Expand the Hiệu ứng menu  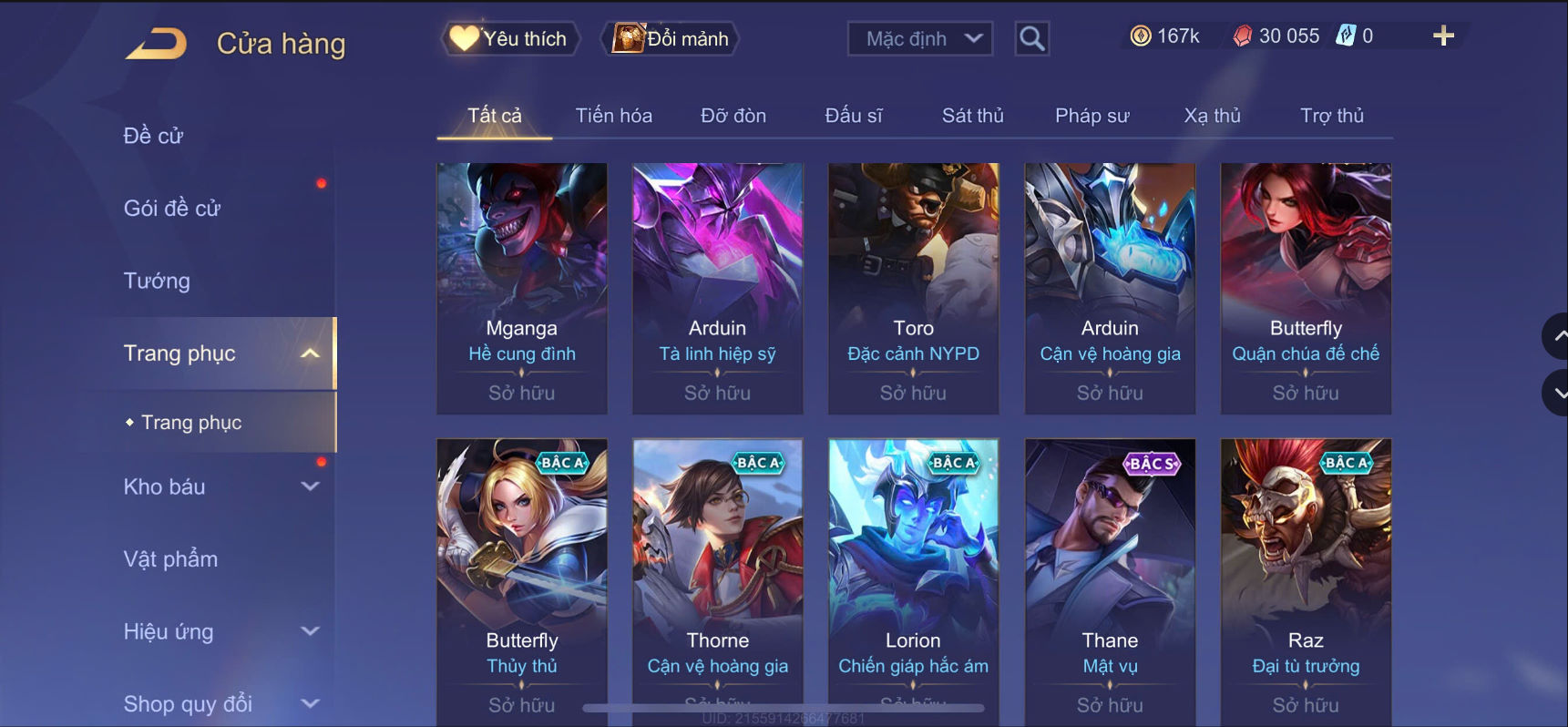(x=310, y=631)
